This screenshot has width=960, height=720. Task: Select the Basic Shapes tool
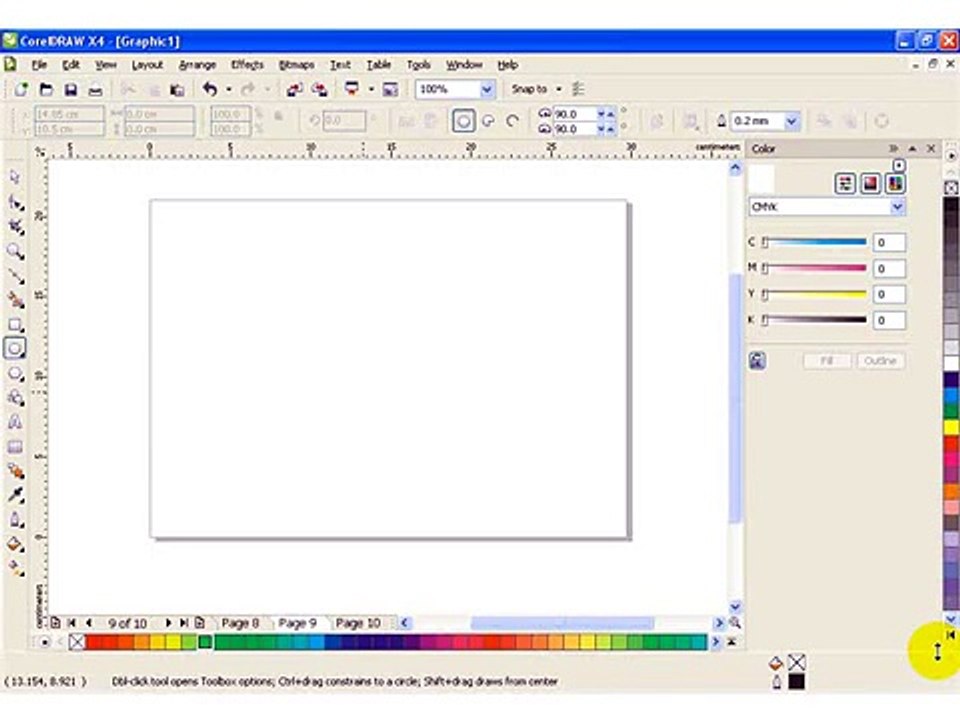pyautogui.click(x=15, y=398)
